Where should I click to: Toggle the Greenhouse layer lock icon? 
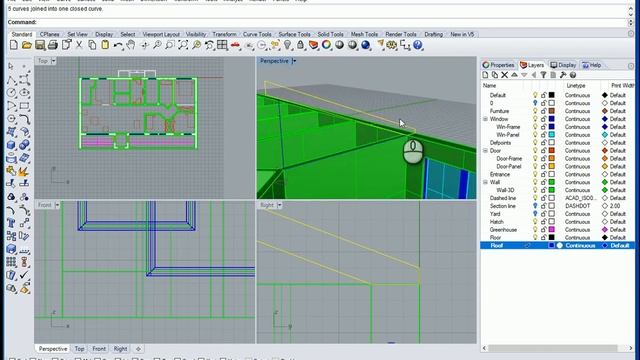(543, 230)
